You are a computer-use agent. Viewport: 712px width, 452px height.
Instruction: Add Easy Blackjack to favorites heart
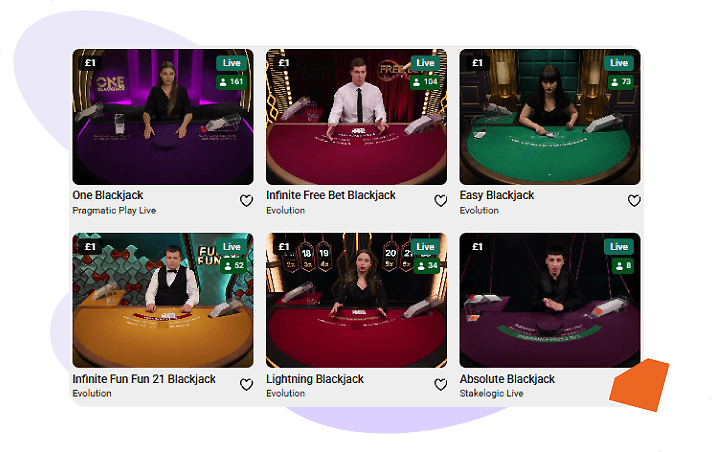[634, 201]
